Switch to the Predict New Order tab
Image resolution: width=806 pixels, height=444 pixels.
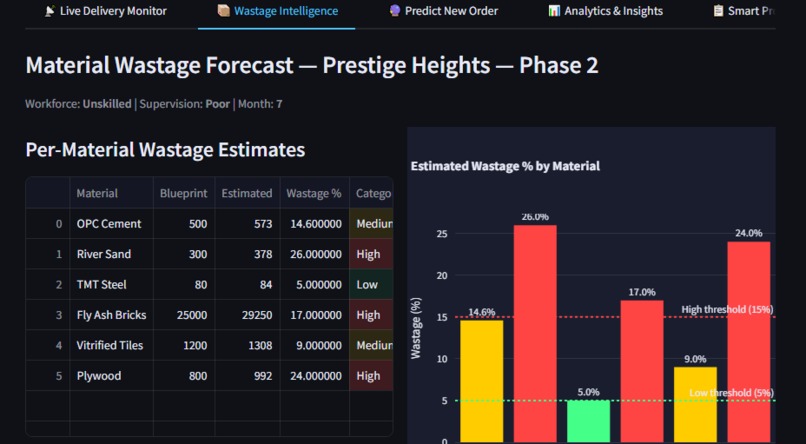pos(444,11)
